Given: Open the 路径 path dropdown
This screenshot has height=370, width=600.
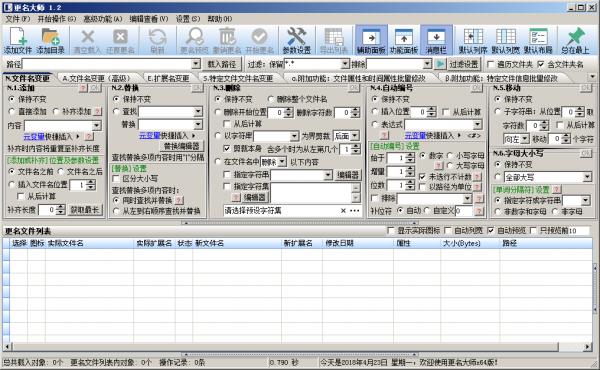Looking at the screenshot, I should click(x=196, y=64).
